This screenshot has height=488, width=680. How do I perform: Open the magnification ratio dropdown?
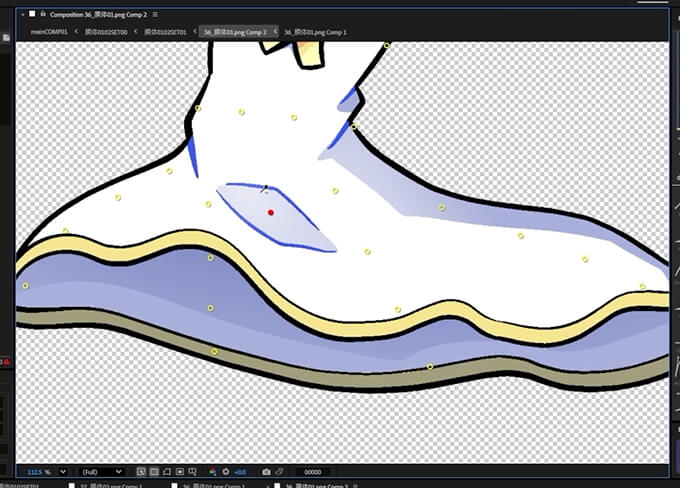(63, 471)
